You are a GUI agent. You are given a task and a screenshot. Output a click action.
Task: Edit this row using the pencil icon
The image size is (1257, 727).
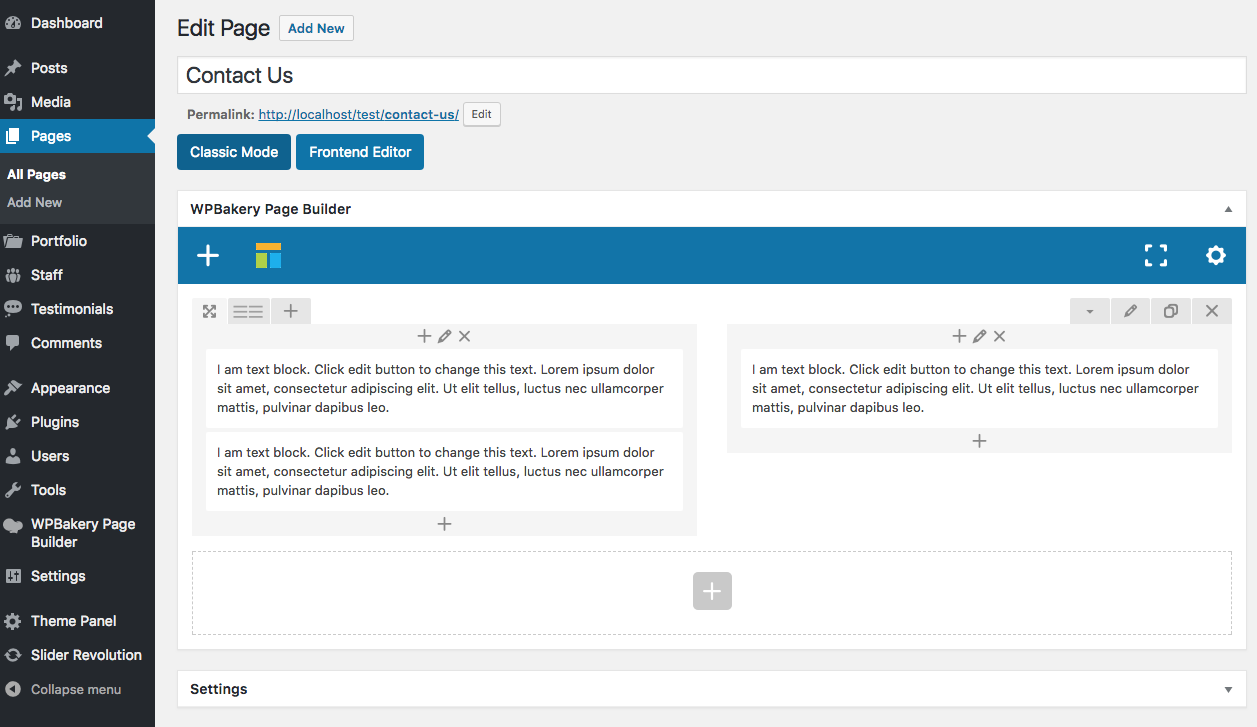tap(1130, 311)
